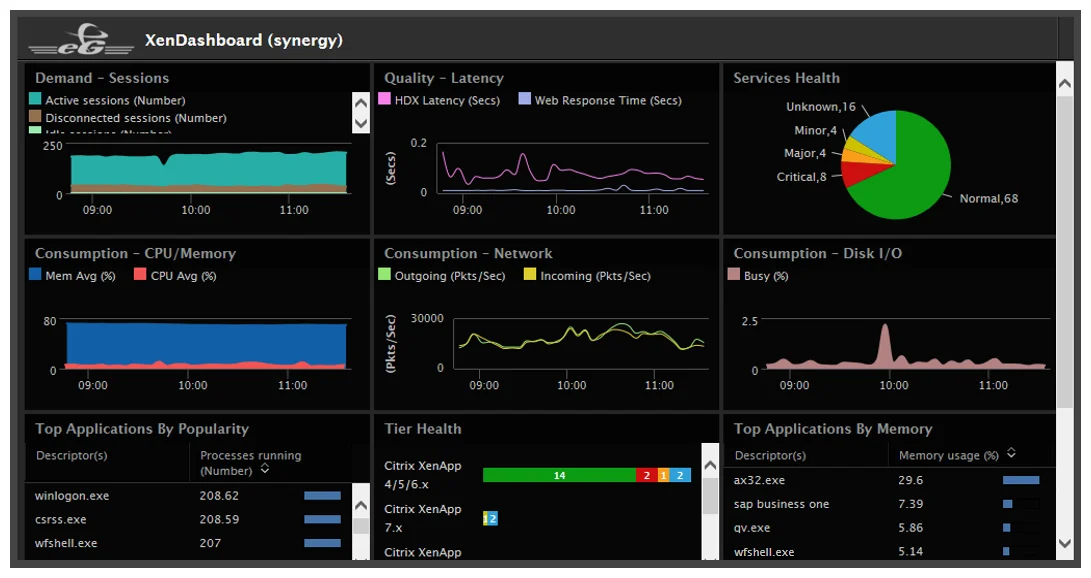Click blue 2 segment of XenApp 7.x
This screenshot has height=578, width=1091.
click(x=493, y=518)
